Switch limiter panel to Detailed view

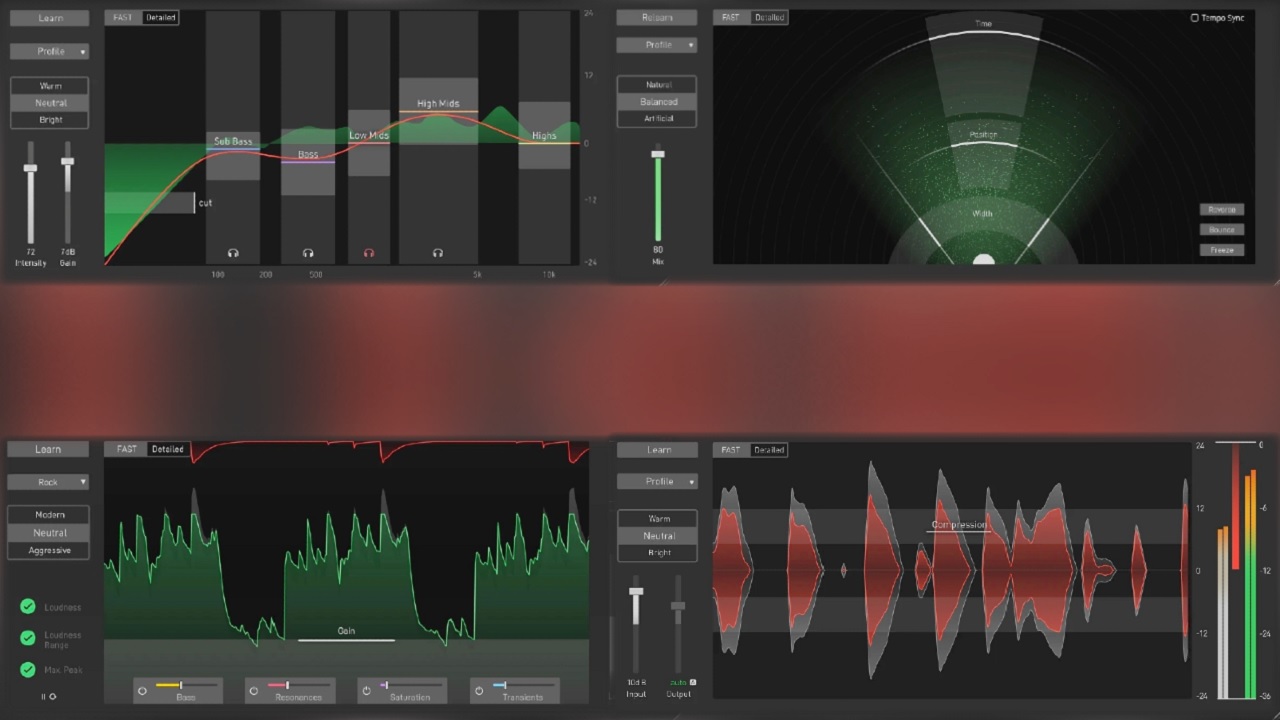pos(167,450)
